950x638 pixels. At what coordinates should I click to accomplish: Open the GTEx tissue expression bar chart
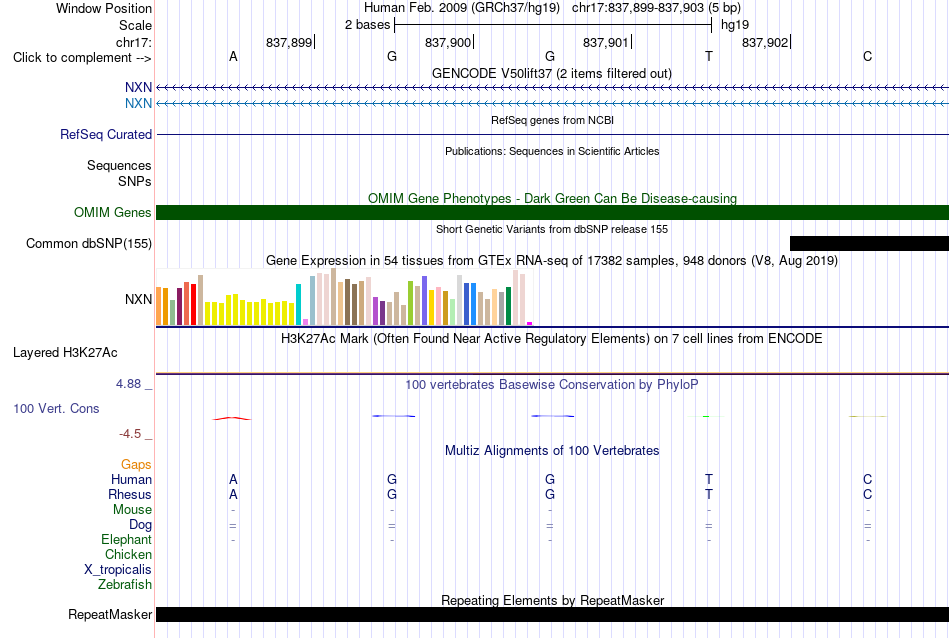[x=344, y=297]
